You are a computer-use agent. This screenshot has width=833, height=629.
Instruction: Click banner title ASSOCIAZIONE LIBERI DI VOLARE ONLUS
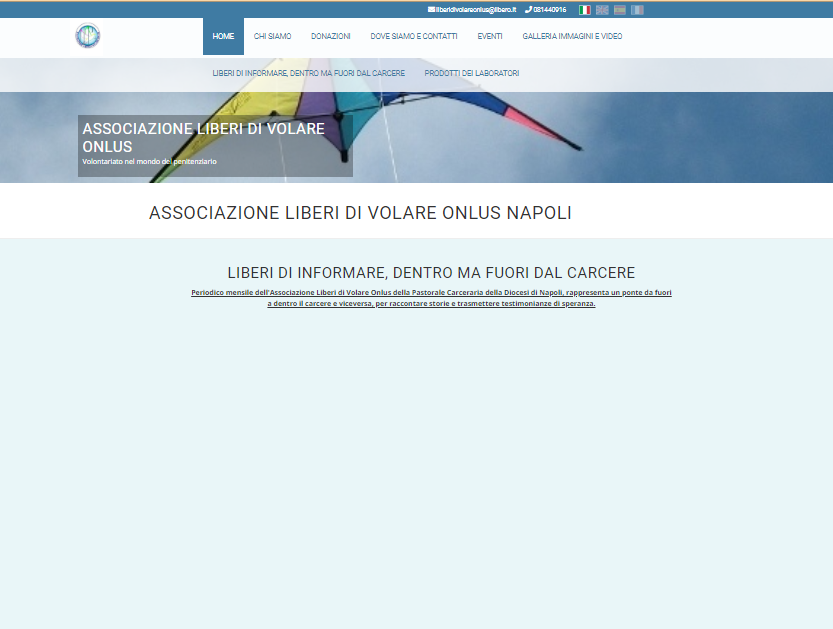[203, 138]
